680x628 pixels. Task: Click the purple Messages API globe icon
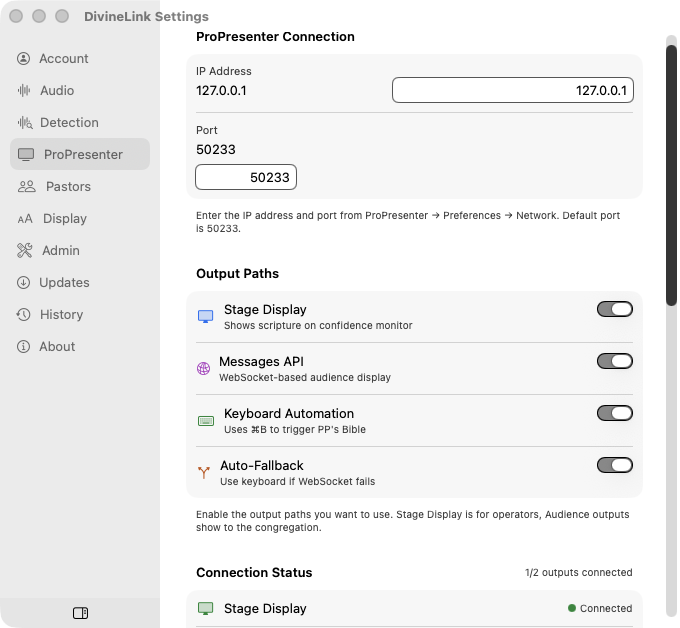pos(203,368)
